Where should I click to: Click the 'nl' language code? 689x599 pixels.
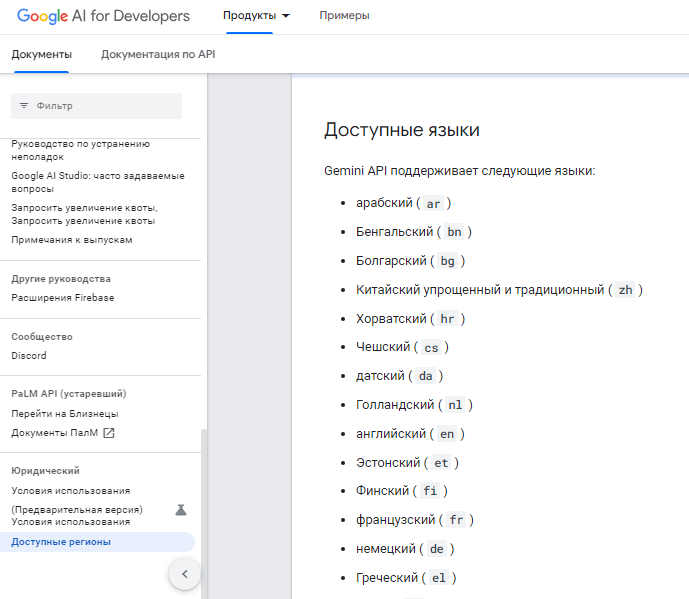pyautogui.click(x=455, y=405)
